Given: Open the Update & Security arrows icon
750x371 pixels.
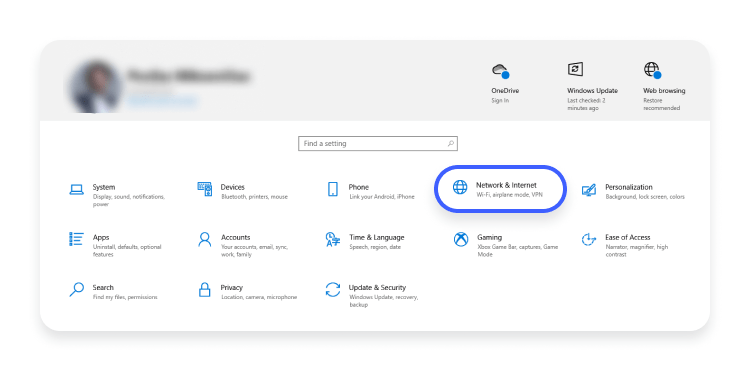Looking at the screenshot, I should [333, 289].
